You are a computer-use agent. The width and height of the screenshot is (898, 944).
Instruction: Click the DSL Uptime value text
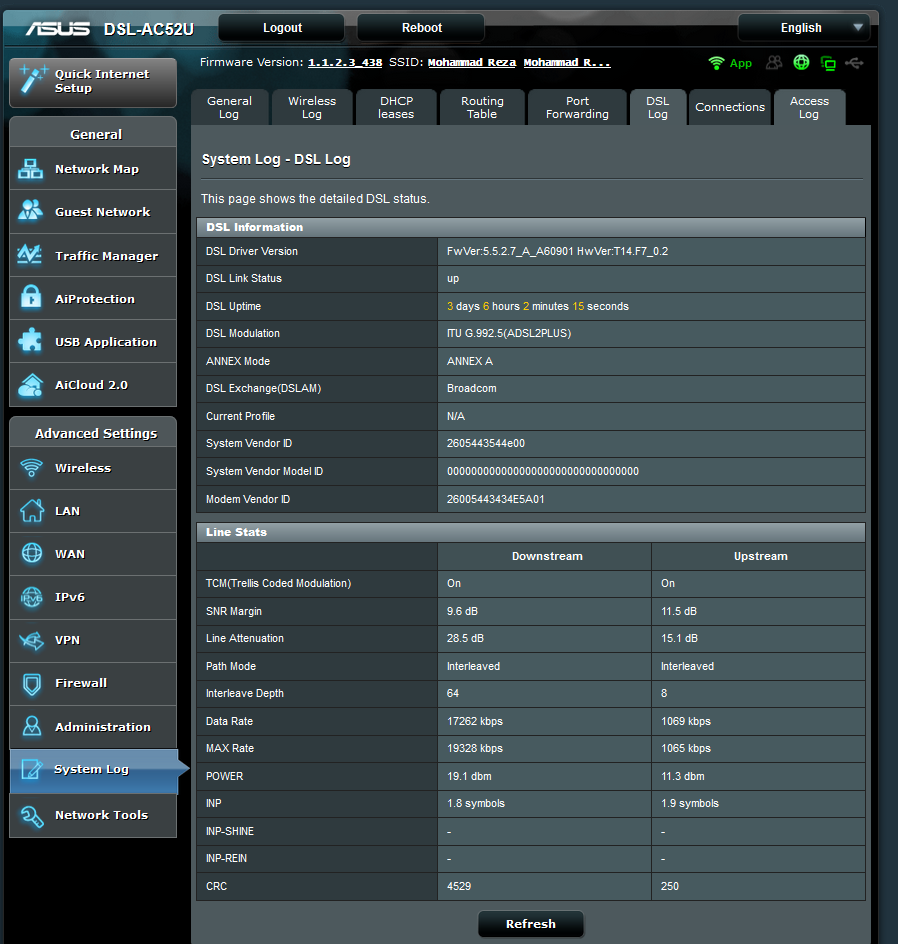(537, 306)
